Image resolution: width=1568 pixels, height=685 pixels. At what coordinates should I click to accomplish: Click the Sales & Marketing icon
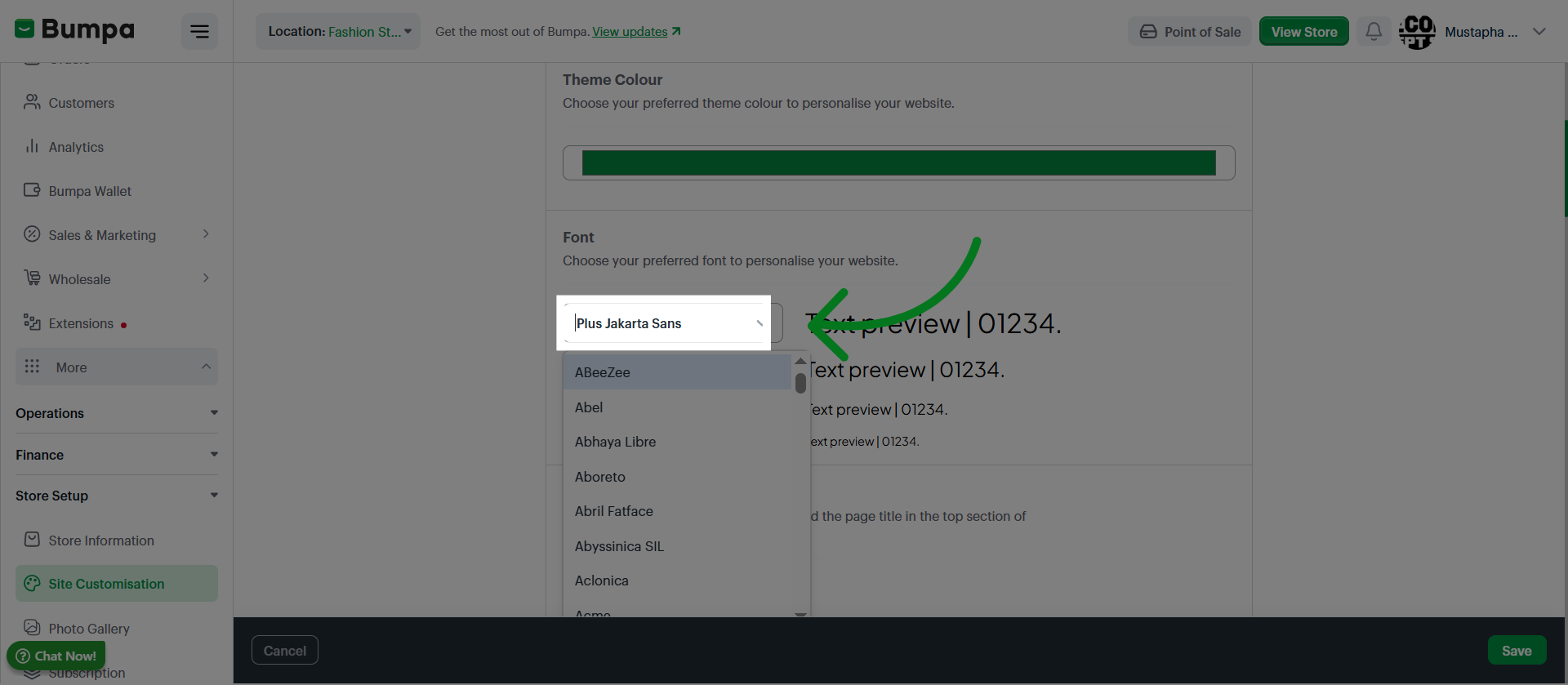pos(32,234)
